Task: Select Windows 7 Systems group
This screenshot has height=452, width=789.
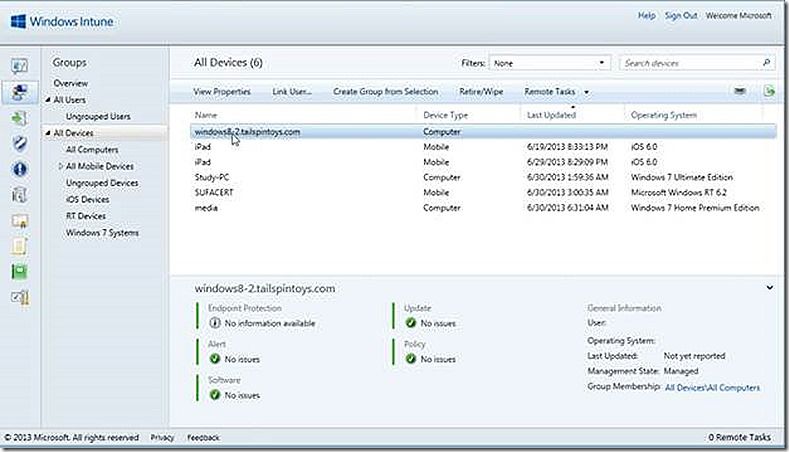Action: point(102,233)
